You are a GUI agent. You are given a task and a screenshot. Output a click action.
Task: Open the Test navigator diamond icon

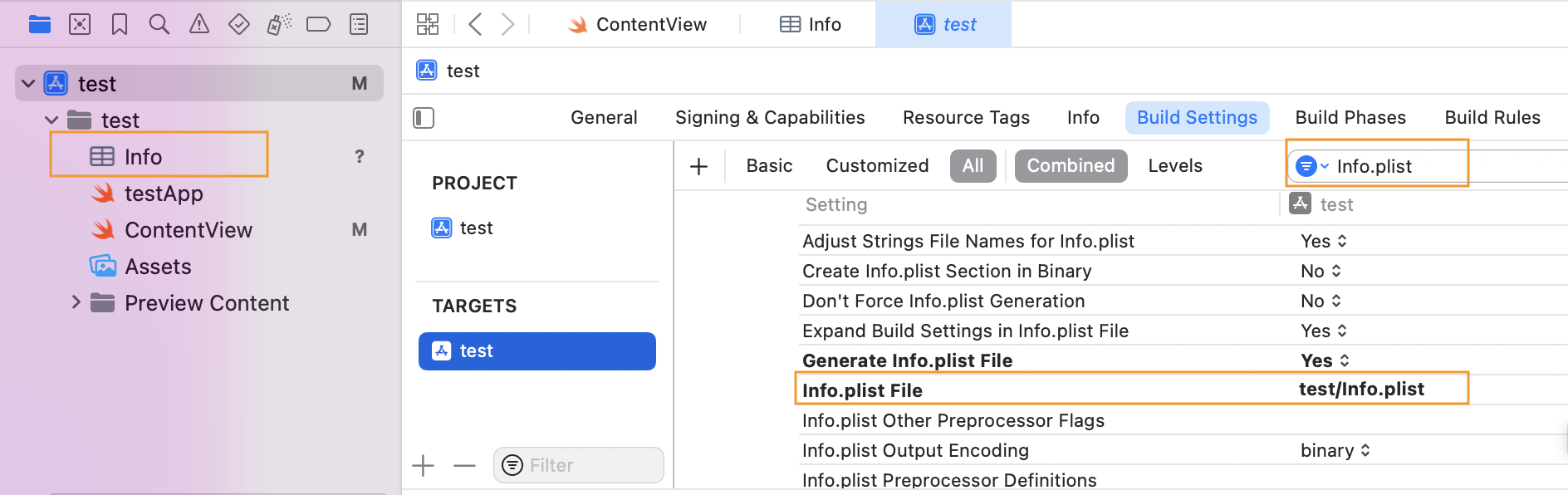(x=239, y=25)
